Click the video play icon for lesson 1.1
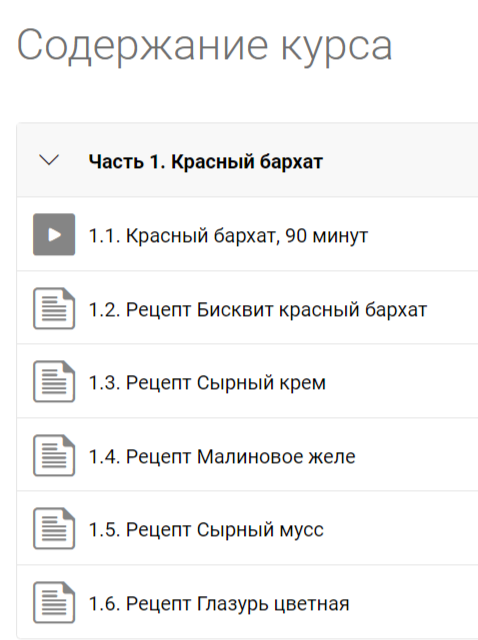Screen dimensions: 478x640 point(54,234)
